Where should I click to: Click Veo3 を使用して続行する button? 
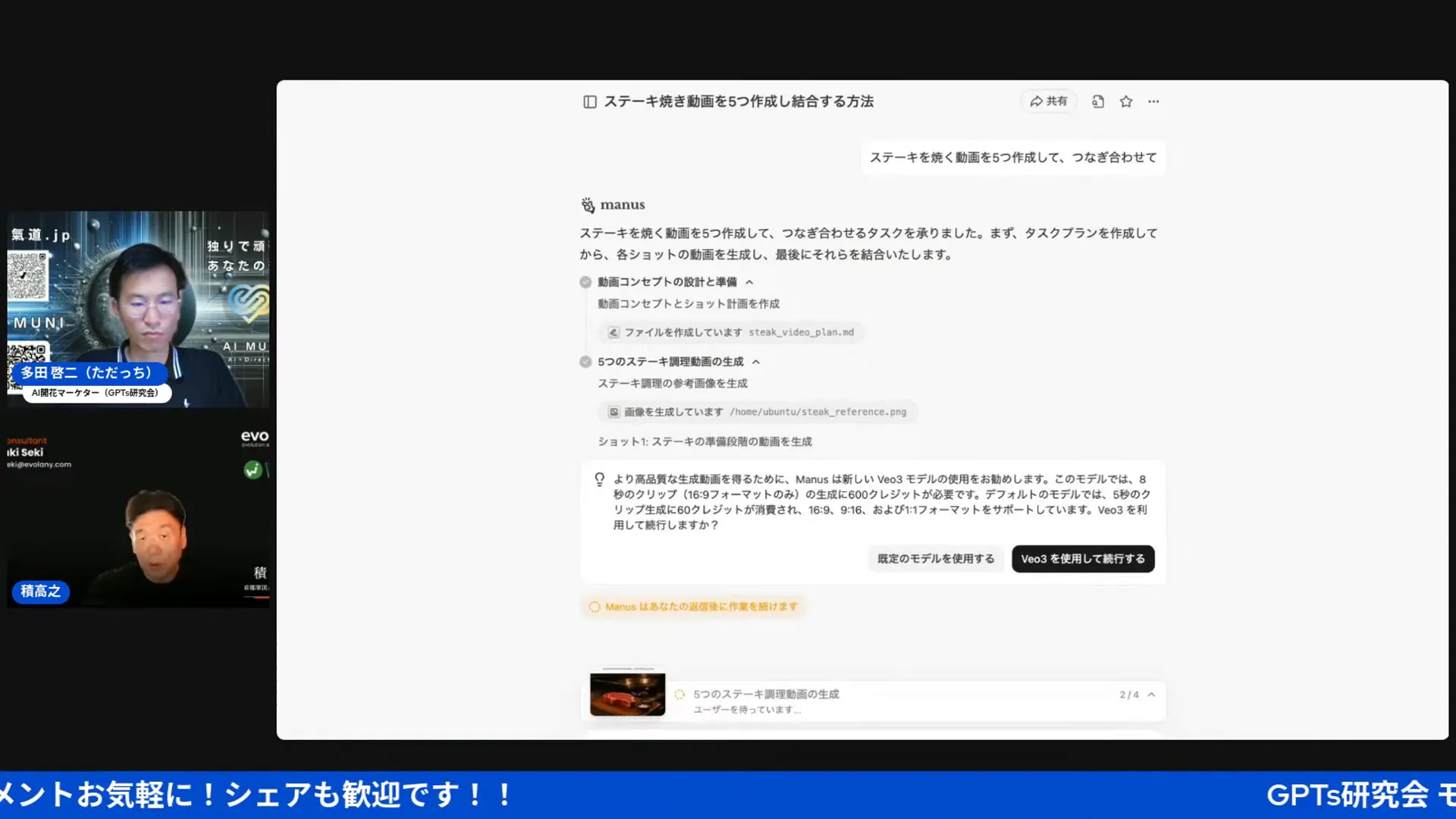click(x=1082, y=559)
